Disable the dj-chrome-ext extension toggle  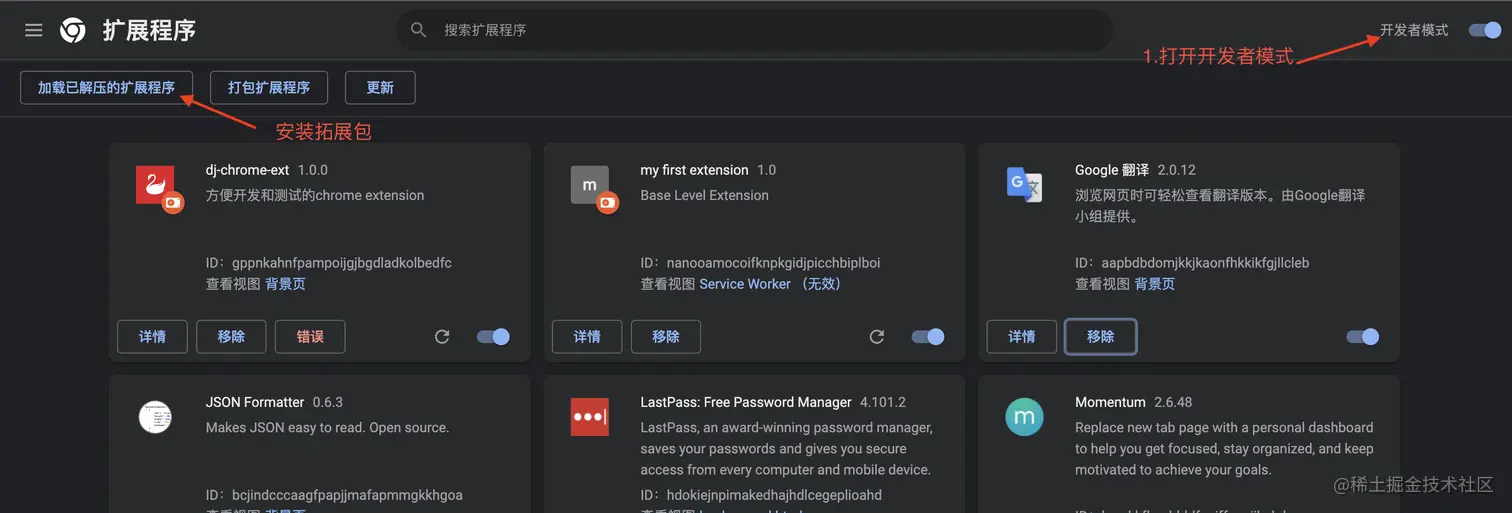493,337
